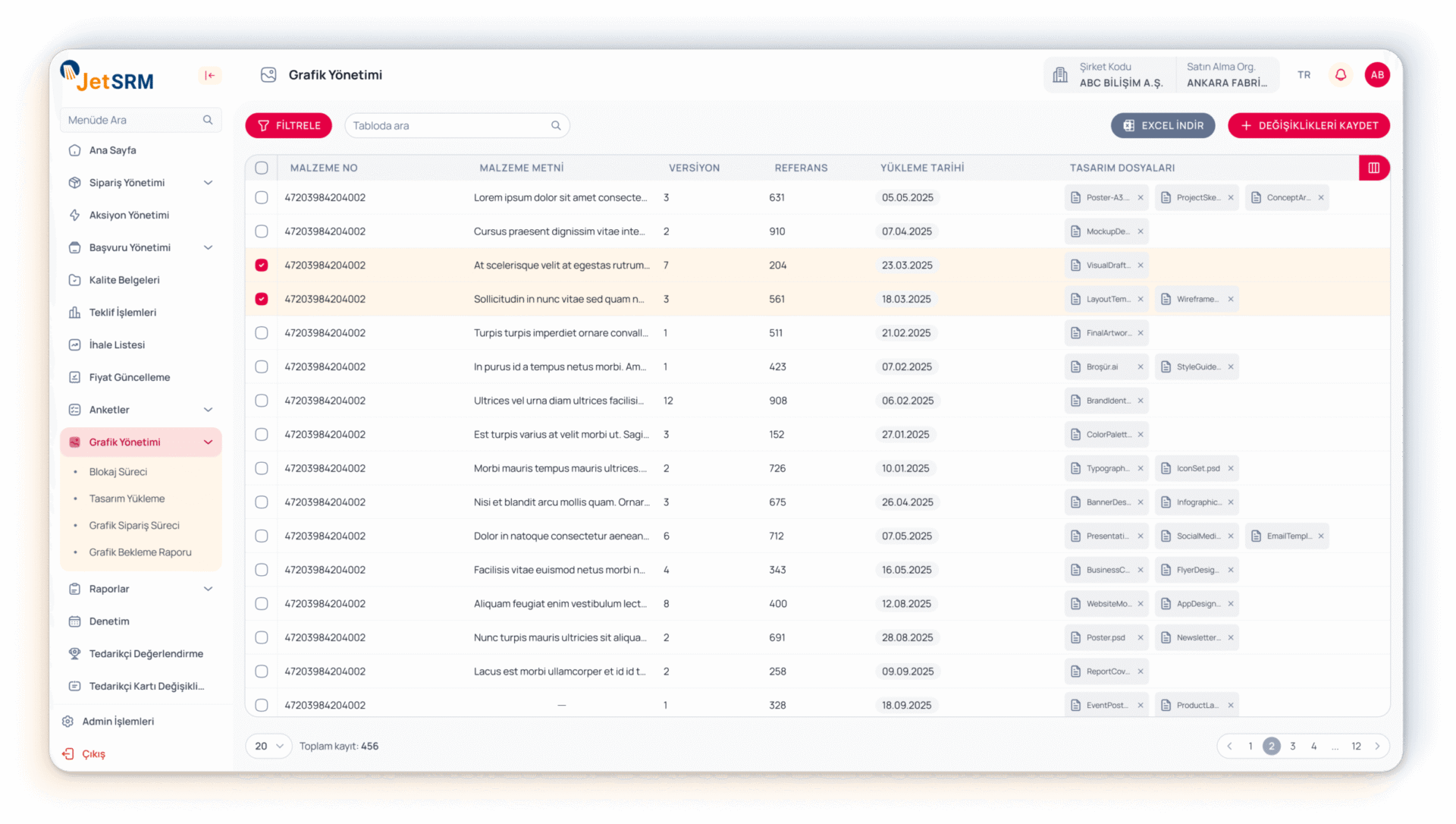Go to Kalite Belgeleri menu item

(124, 280)
